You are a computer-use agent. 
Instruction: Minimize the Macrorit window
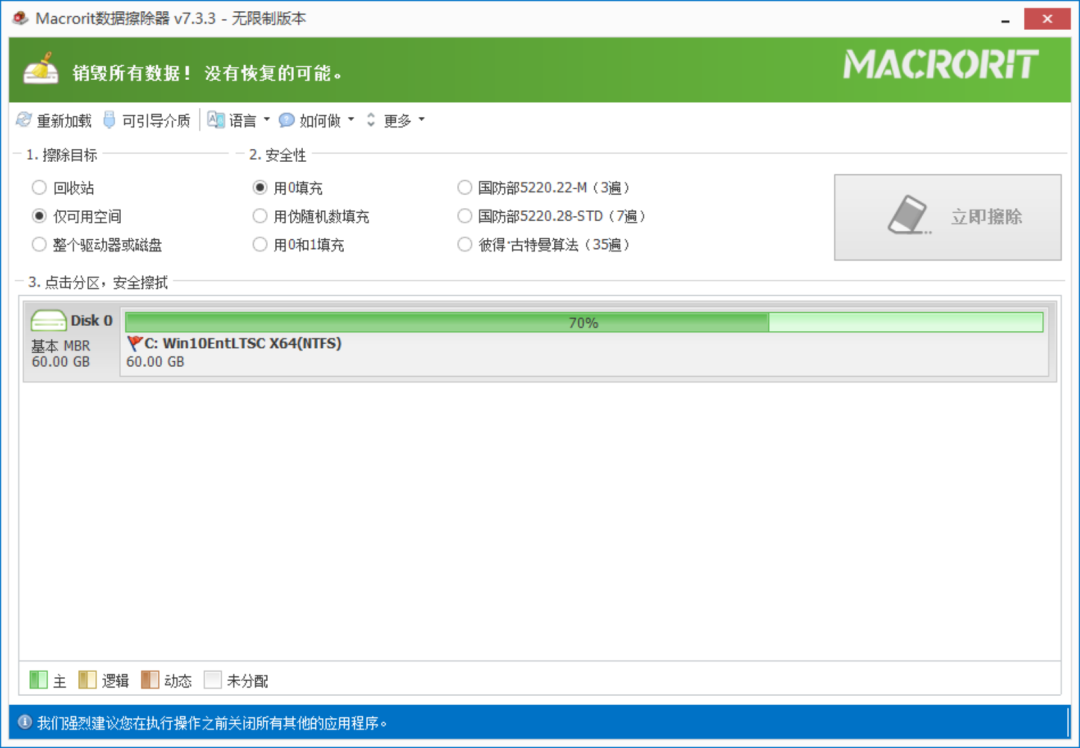point(1005,19)
